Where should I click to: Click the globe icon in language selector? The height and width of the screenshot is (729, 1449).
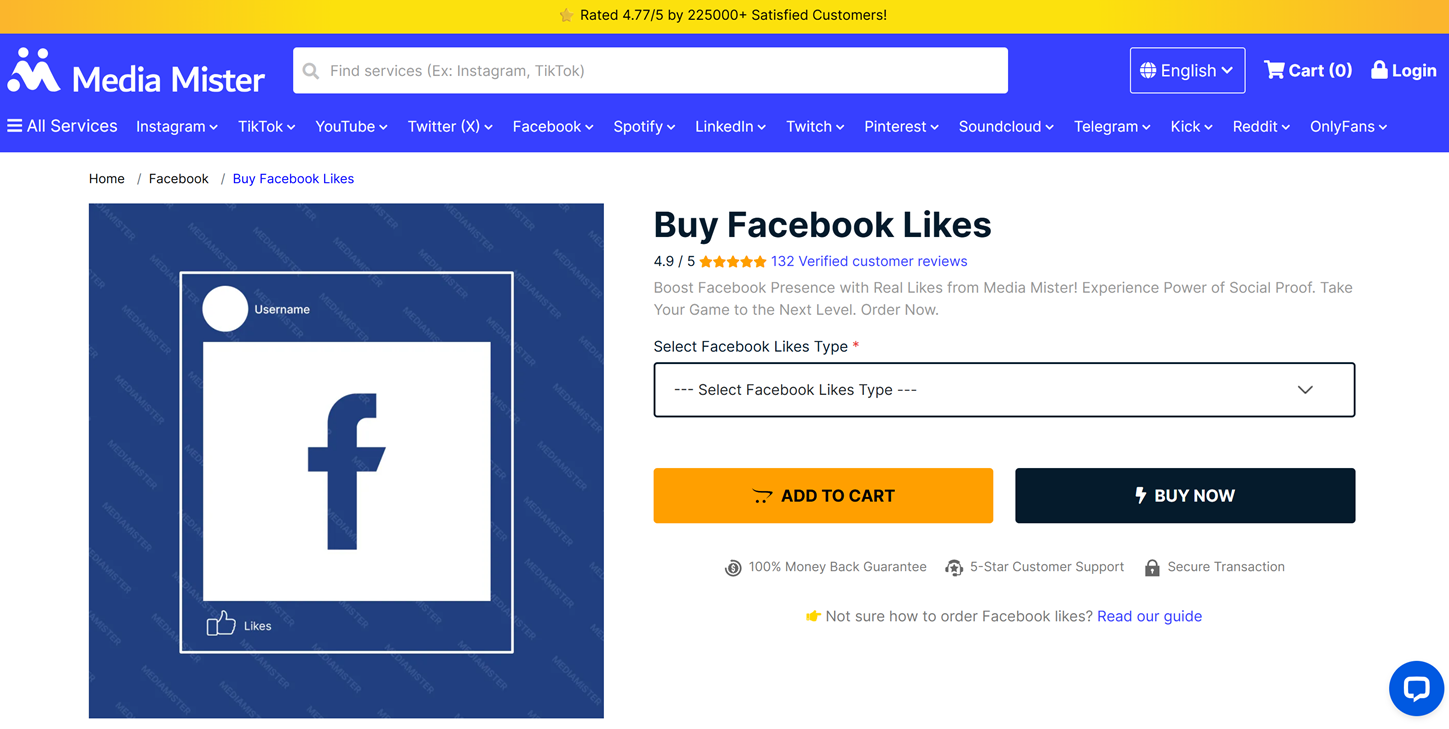click(1148, 70)
